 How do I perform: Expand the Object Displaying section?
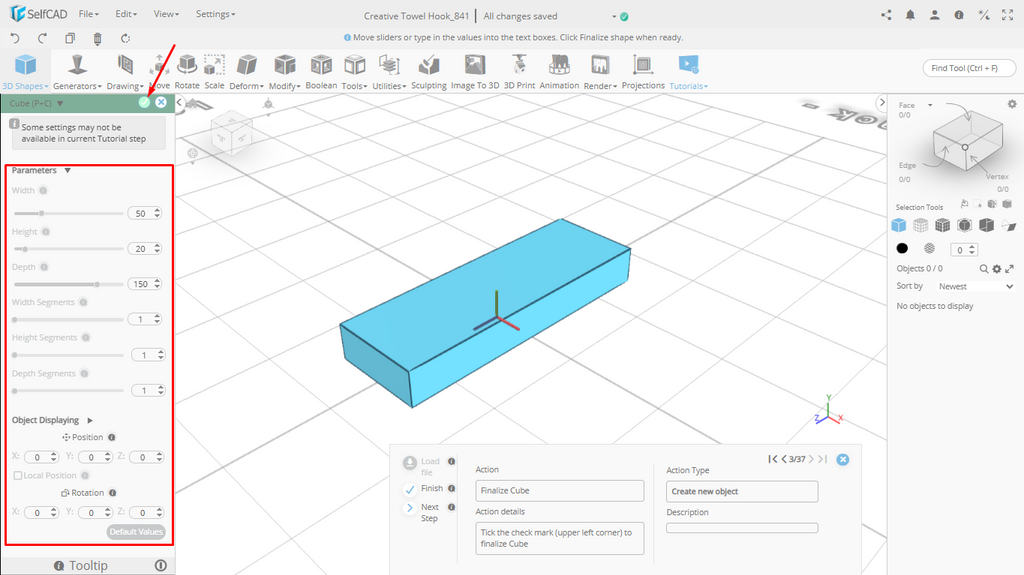coord(90,420)
